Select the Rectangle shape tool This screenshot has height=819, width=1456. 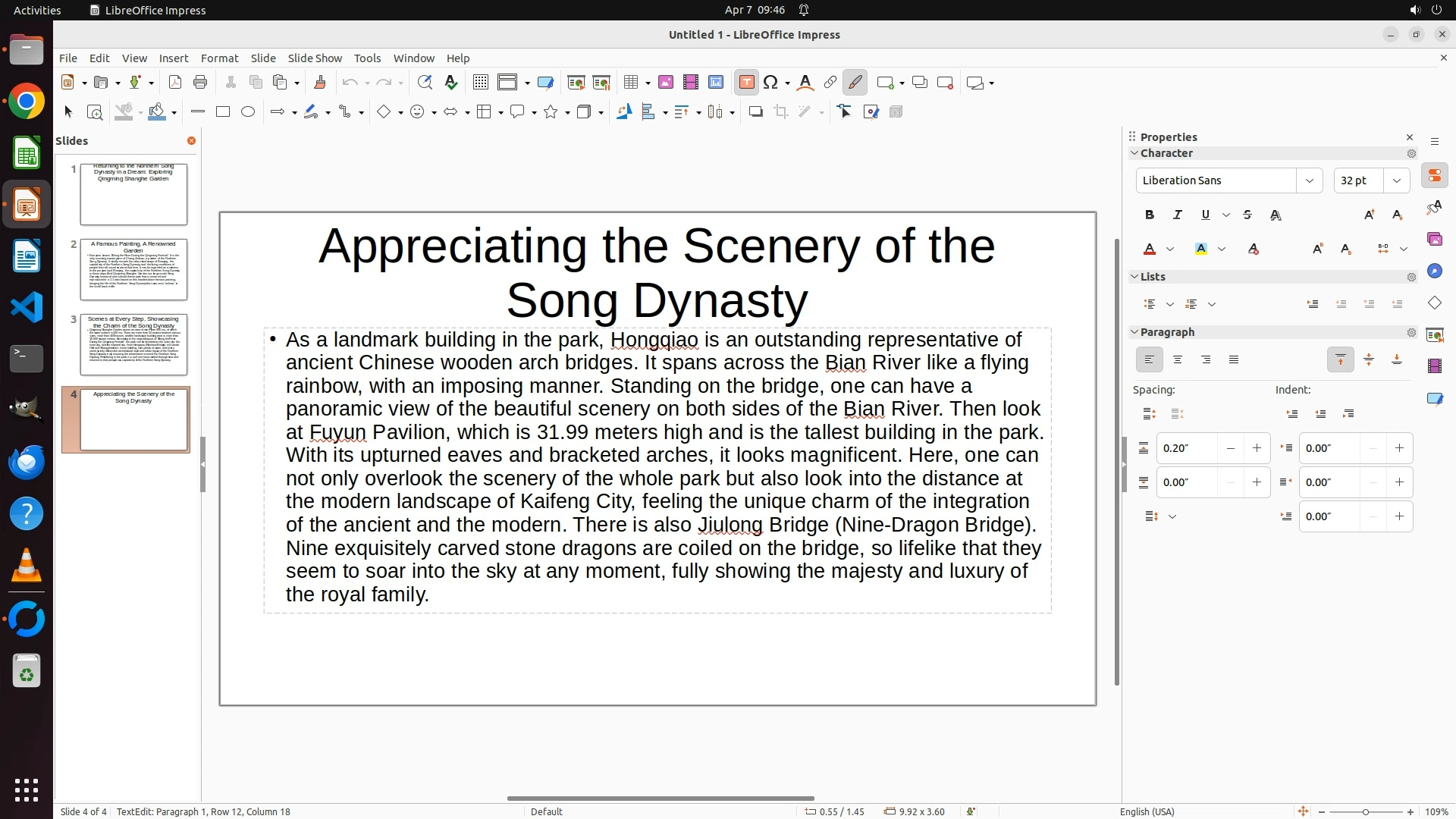pos(223,112)
